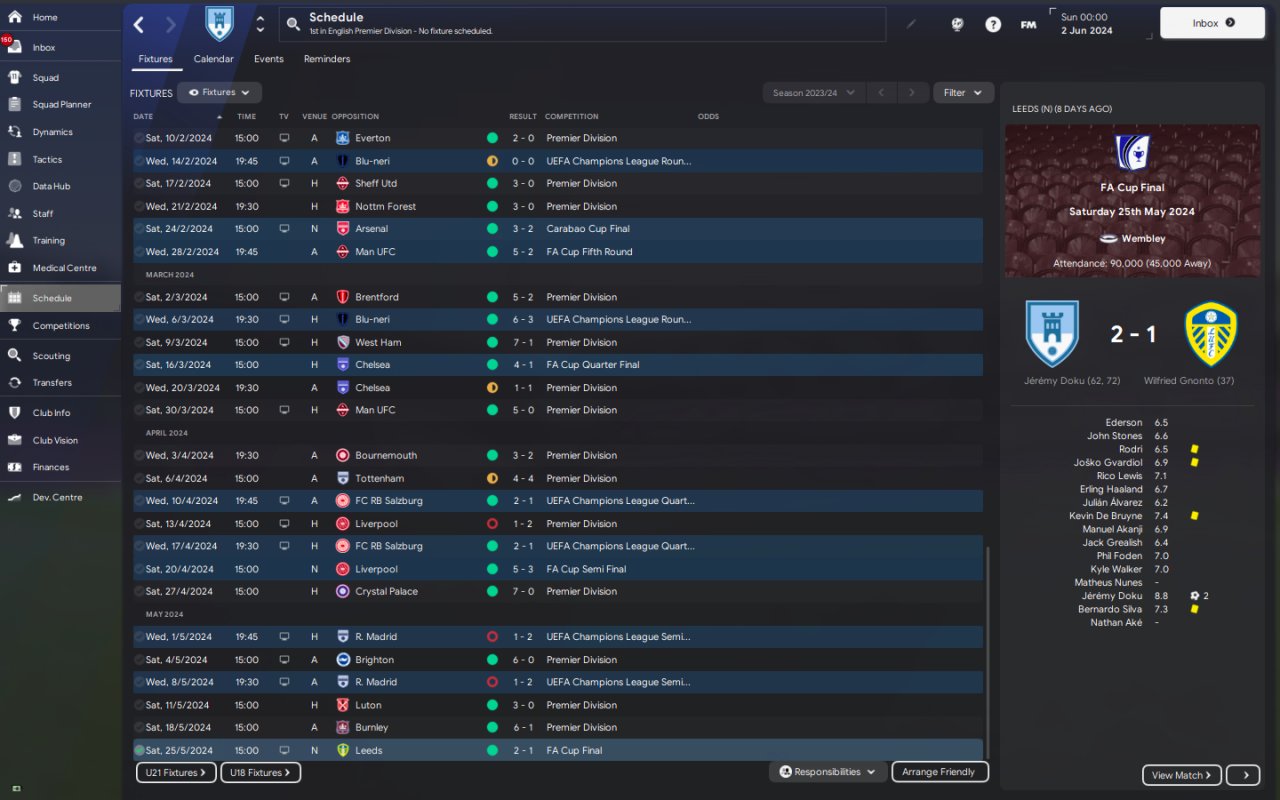Click the club badge in top bar
The height and width of the screenshot is (800, 1280).
(219, 24)
